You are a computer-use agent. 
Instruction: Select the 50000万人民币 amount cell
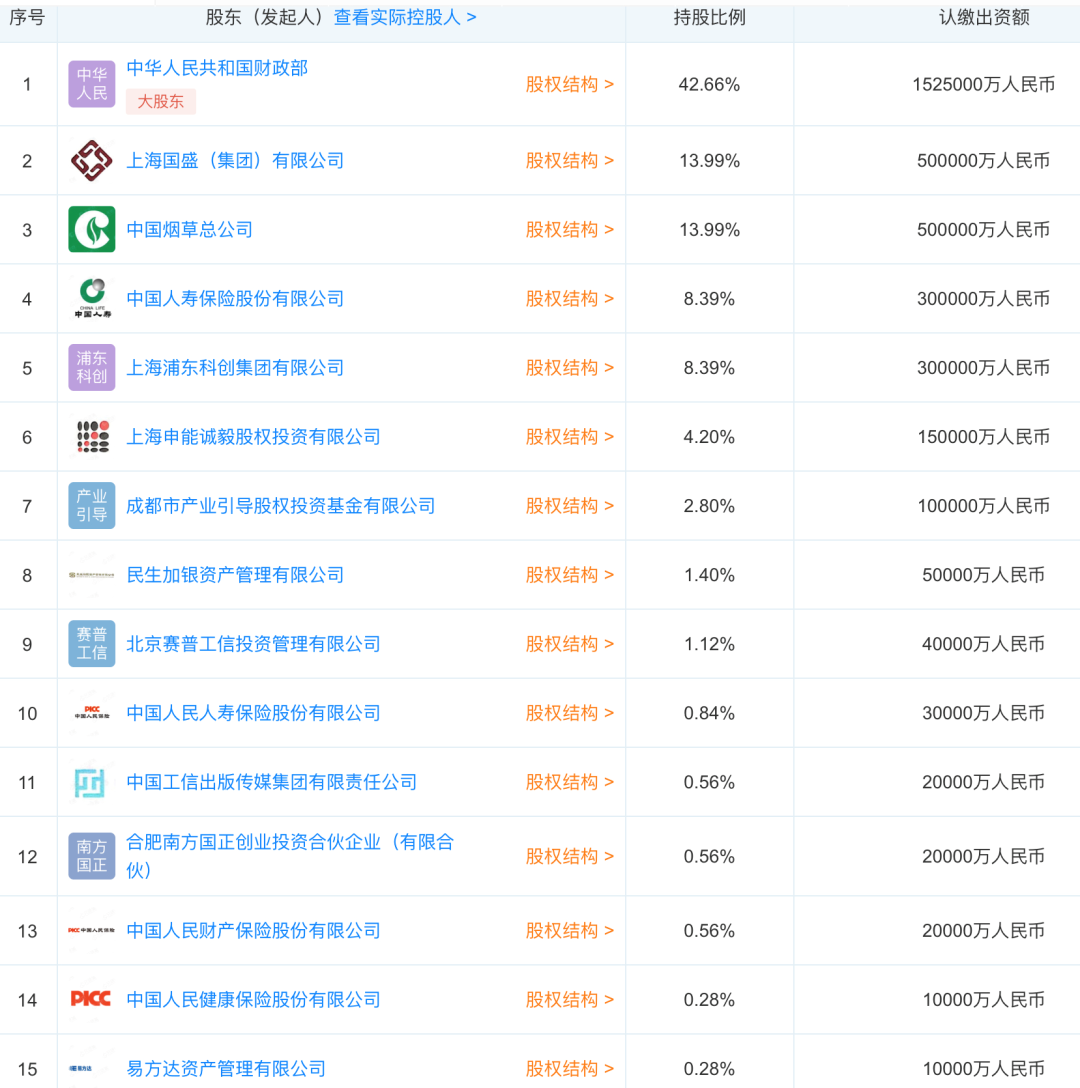984,575
